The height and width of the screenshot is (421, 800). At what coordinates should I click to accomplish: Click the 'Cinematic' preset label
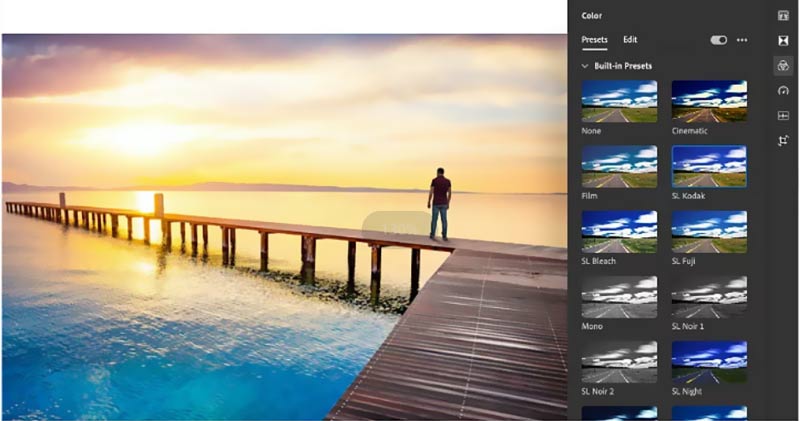689,131
